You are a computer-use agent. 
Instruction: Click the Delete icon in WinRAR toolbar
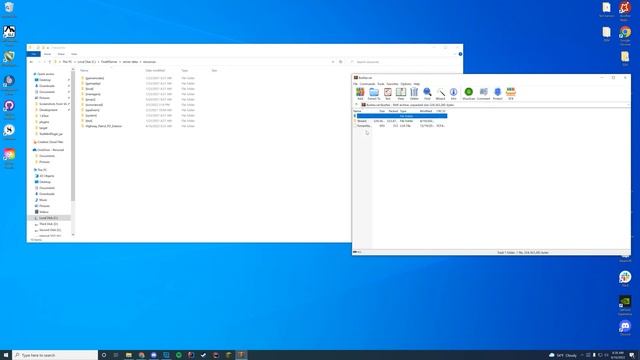414,93
